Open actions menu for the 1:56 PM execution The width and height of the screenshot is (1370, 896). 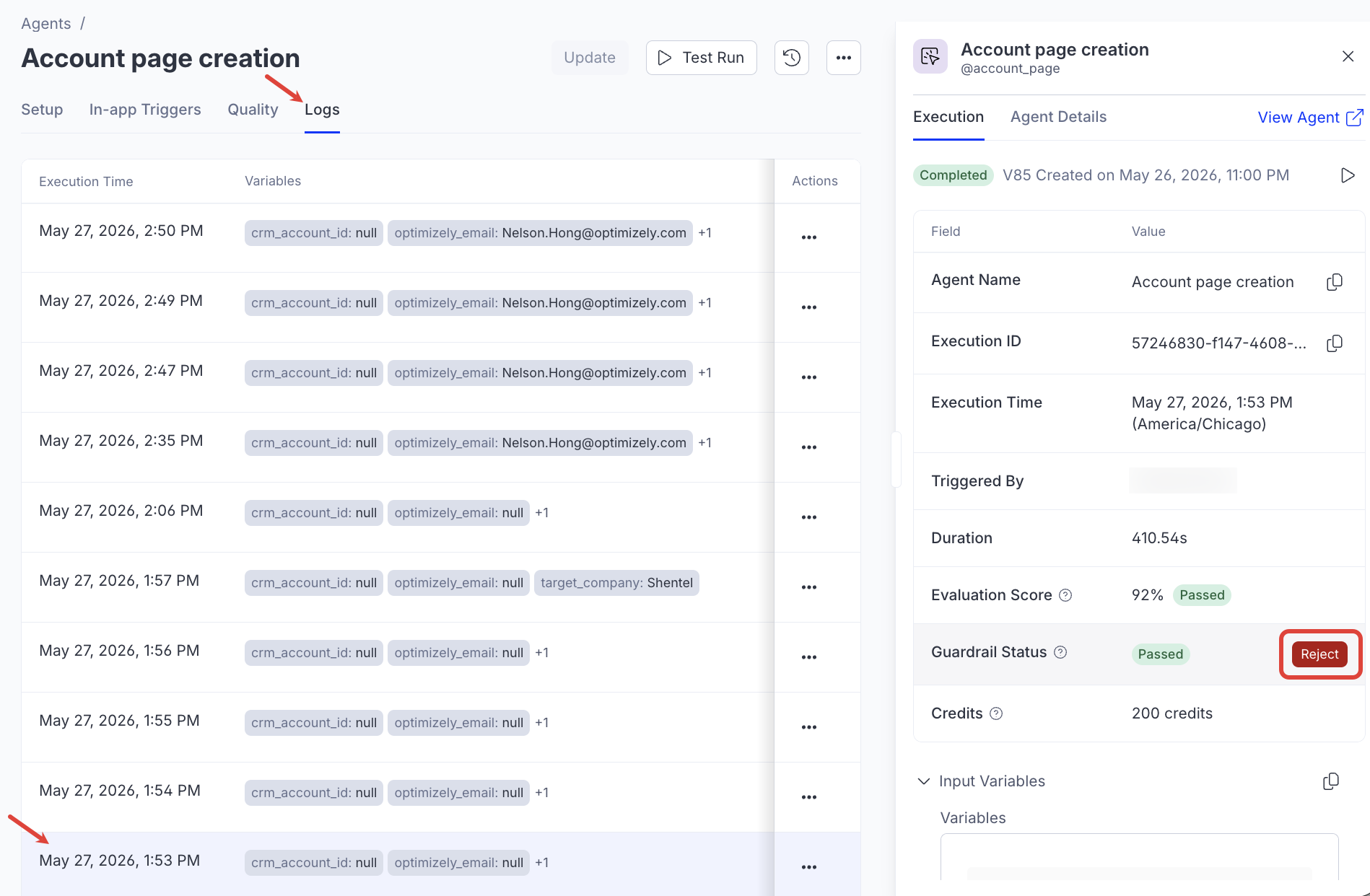click(809, 657)
